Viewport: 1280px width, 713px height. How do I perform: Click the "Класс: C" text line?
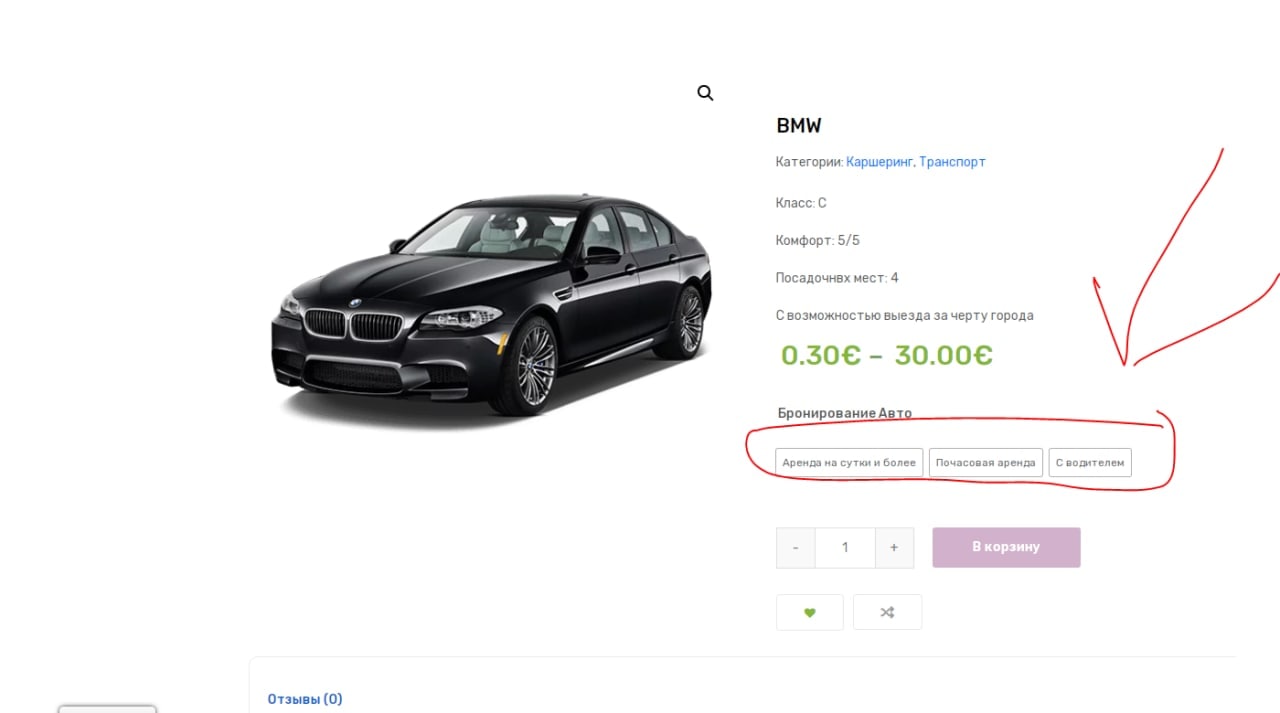800,203
